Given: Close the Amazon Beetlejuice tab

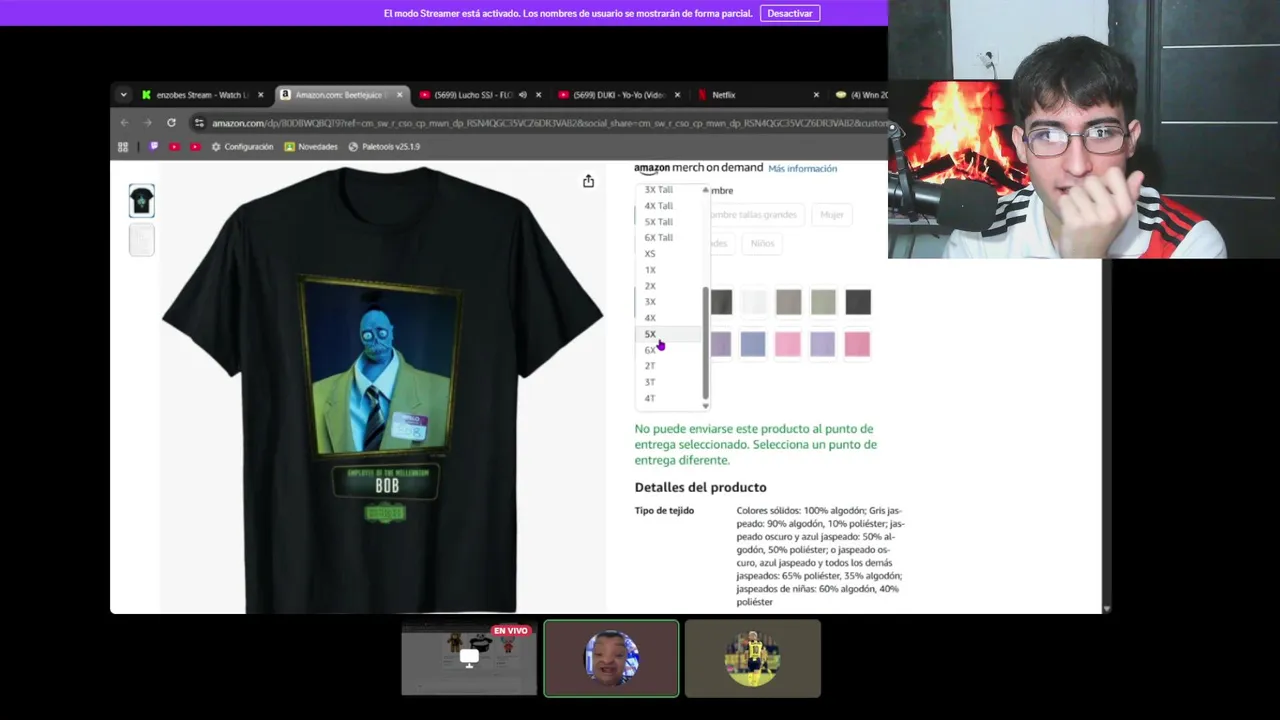Looking at the screenshot, I should (x=400, y=95).
